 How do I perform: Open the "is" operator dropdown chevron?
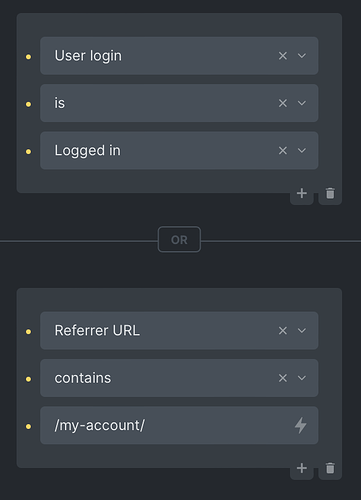(x=302, y=103)
